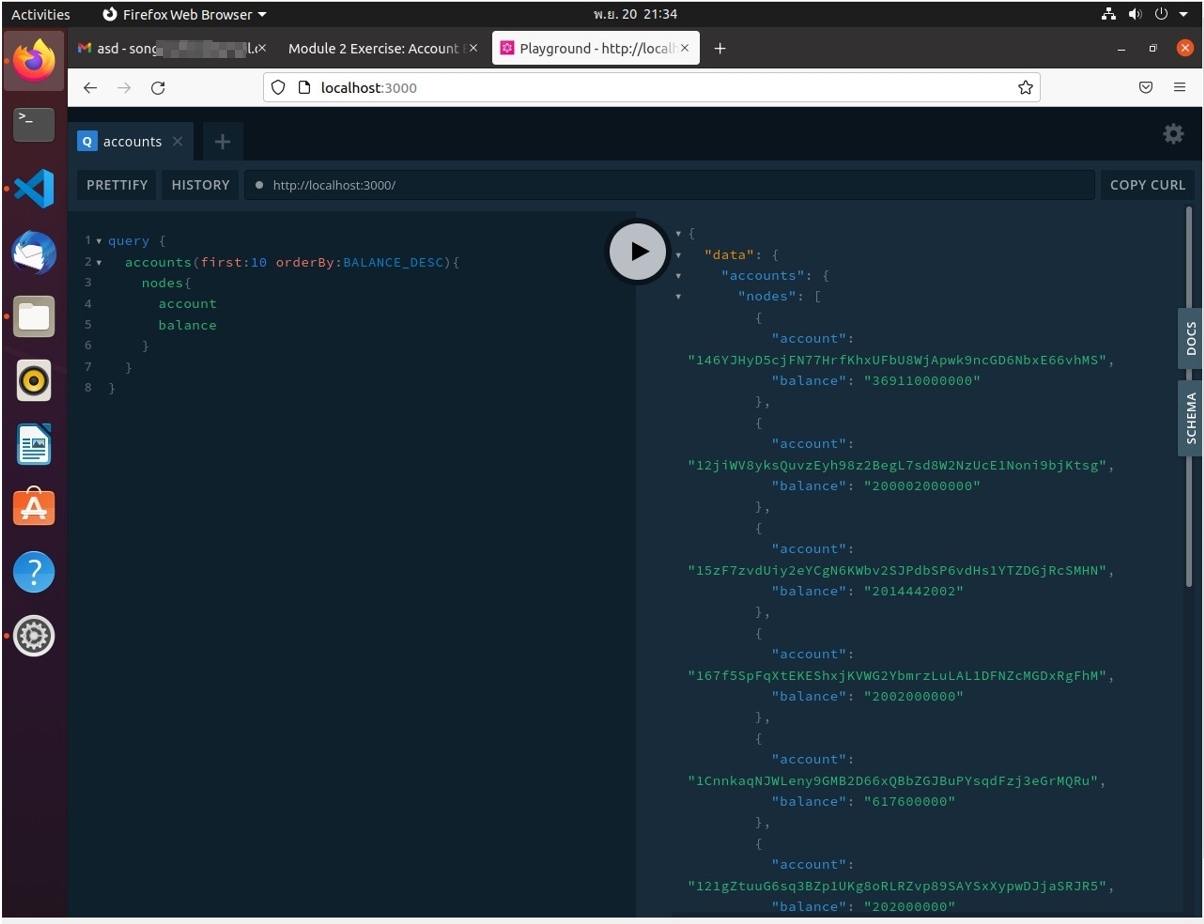Open the tracking protection shield panel
1204x924 pixels.
pos(277,87)
